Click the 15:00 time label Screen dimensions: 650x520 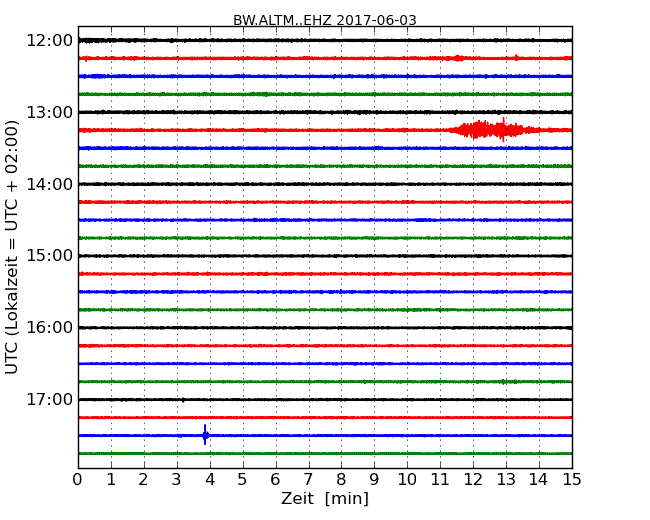click(49, 256)
